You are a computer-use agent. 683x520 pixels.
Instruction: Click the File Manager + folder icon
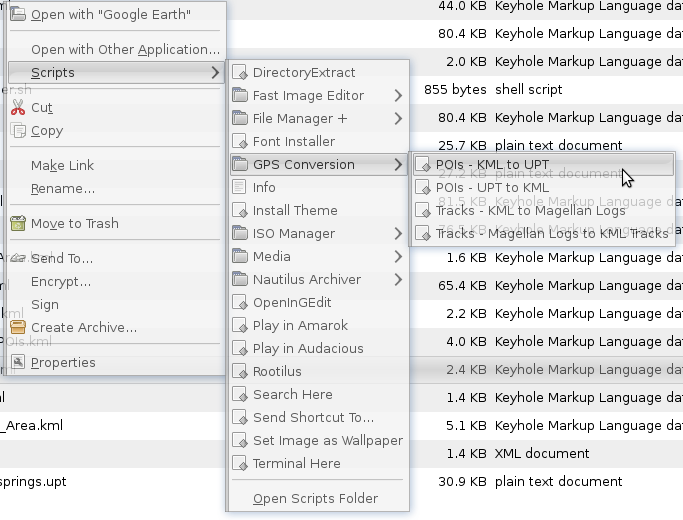(240, 118)
